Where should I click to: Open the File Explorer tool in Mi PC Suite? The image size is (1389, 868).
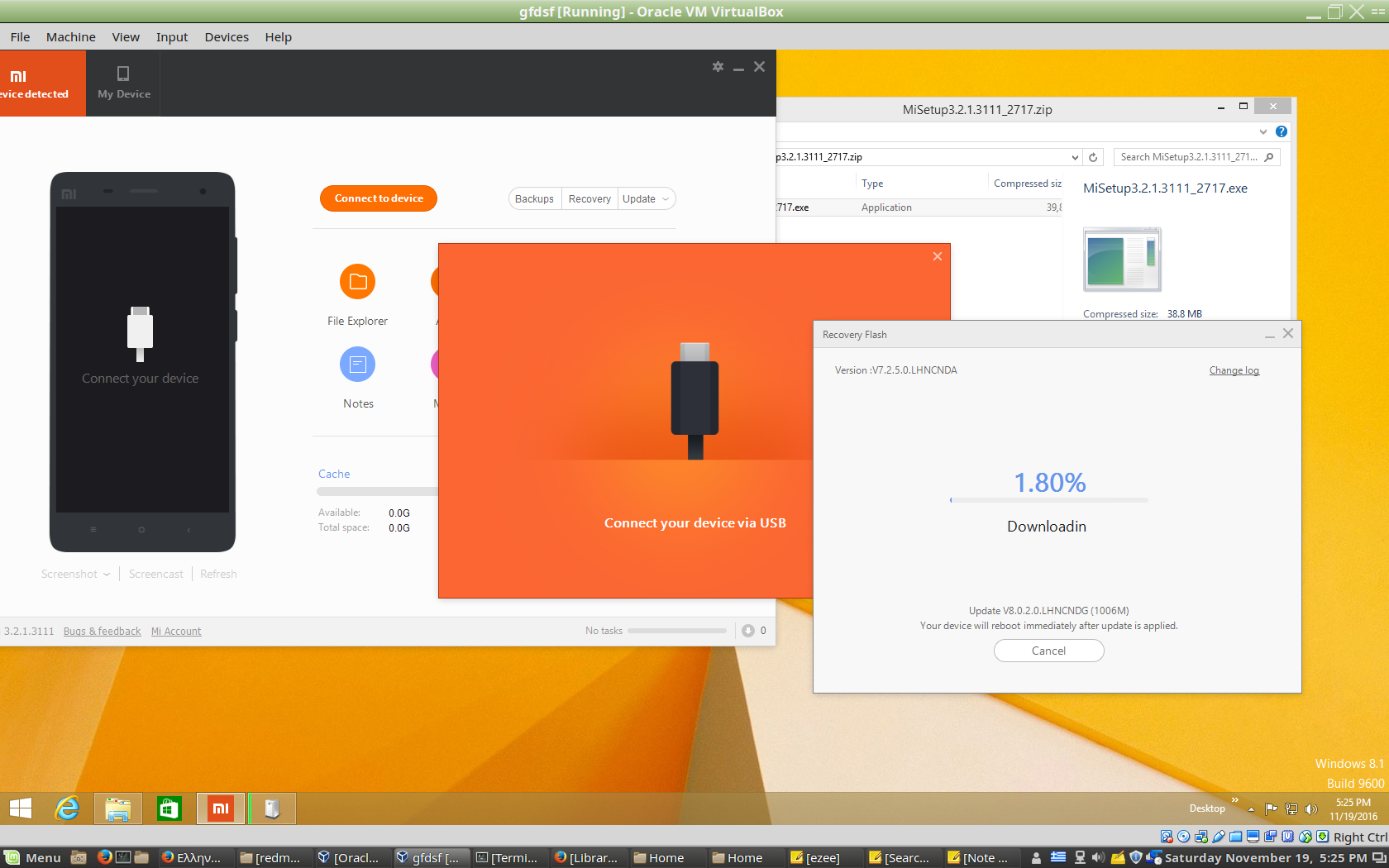pos(357,282)
